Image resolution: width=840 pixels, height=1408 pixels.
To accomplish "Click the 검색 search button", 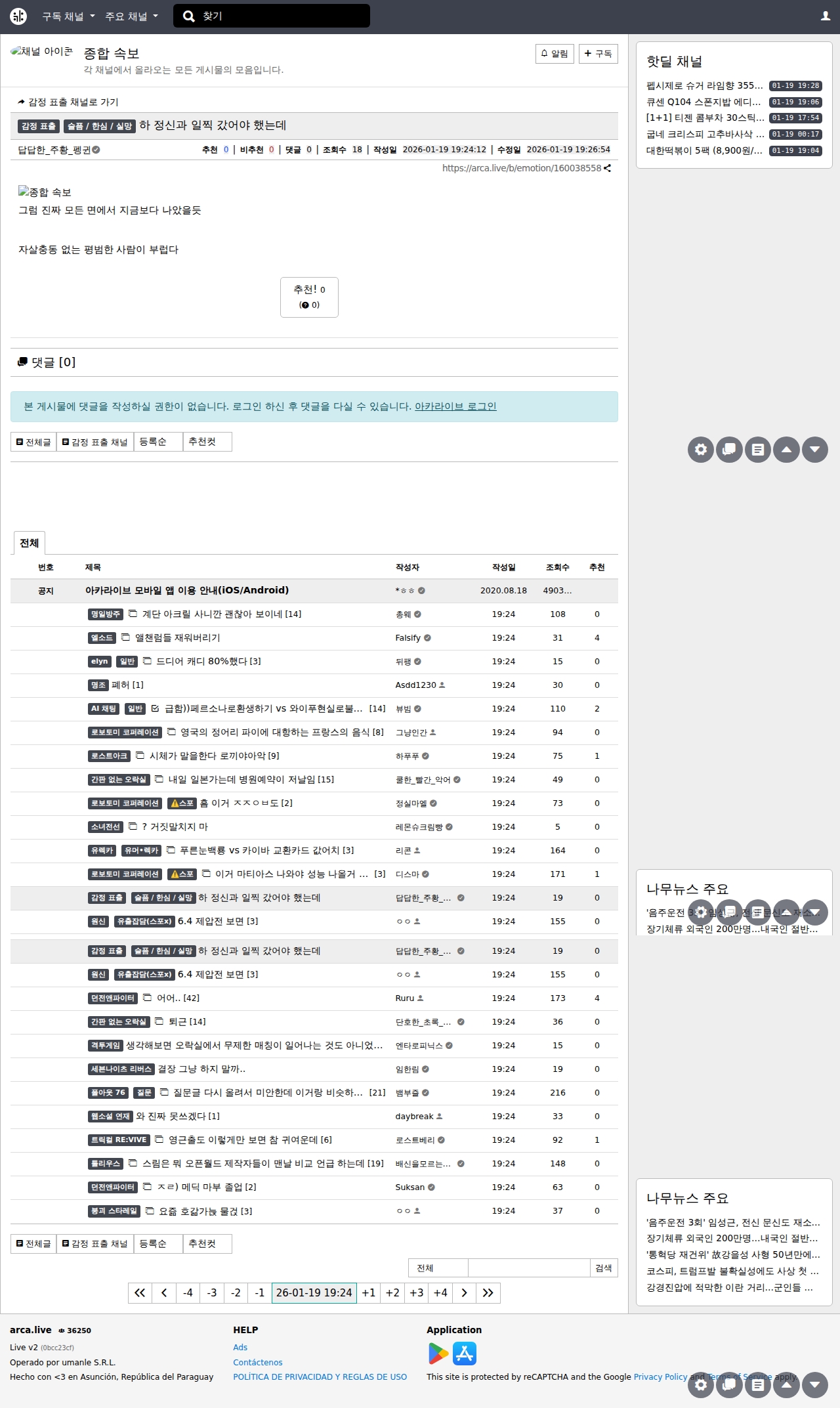I will [604, 1268].
